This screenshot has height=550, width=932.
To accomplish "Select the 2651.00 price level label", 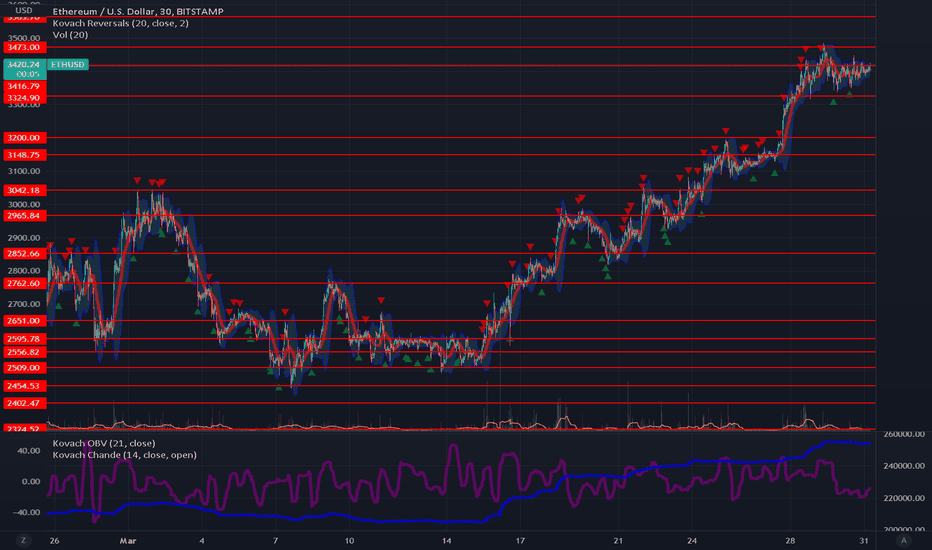I will point(24,320).
